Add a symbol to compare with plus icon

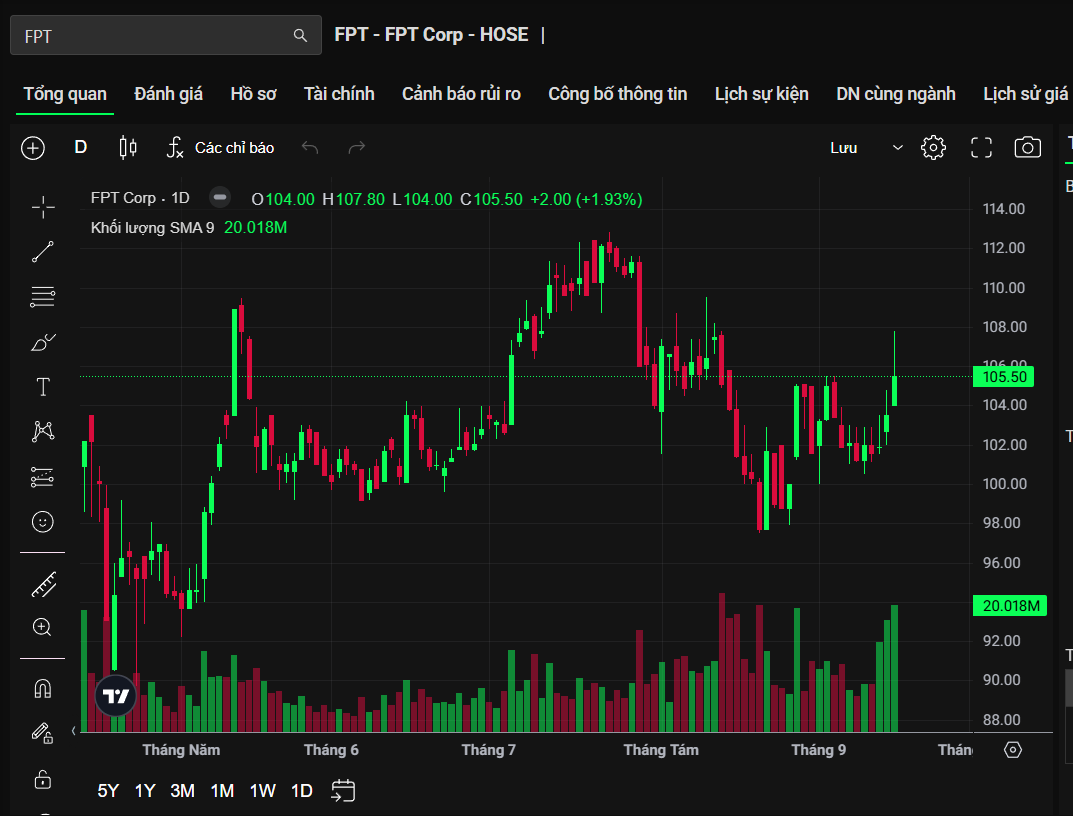[33, 148]
